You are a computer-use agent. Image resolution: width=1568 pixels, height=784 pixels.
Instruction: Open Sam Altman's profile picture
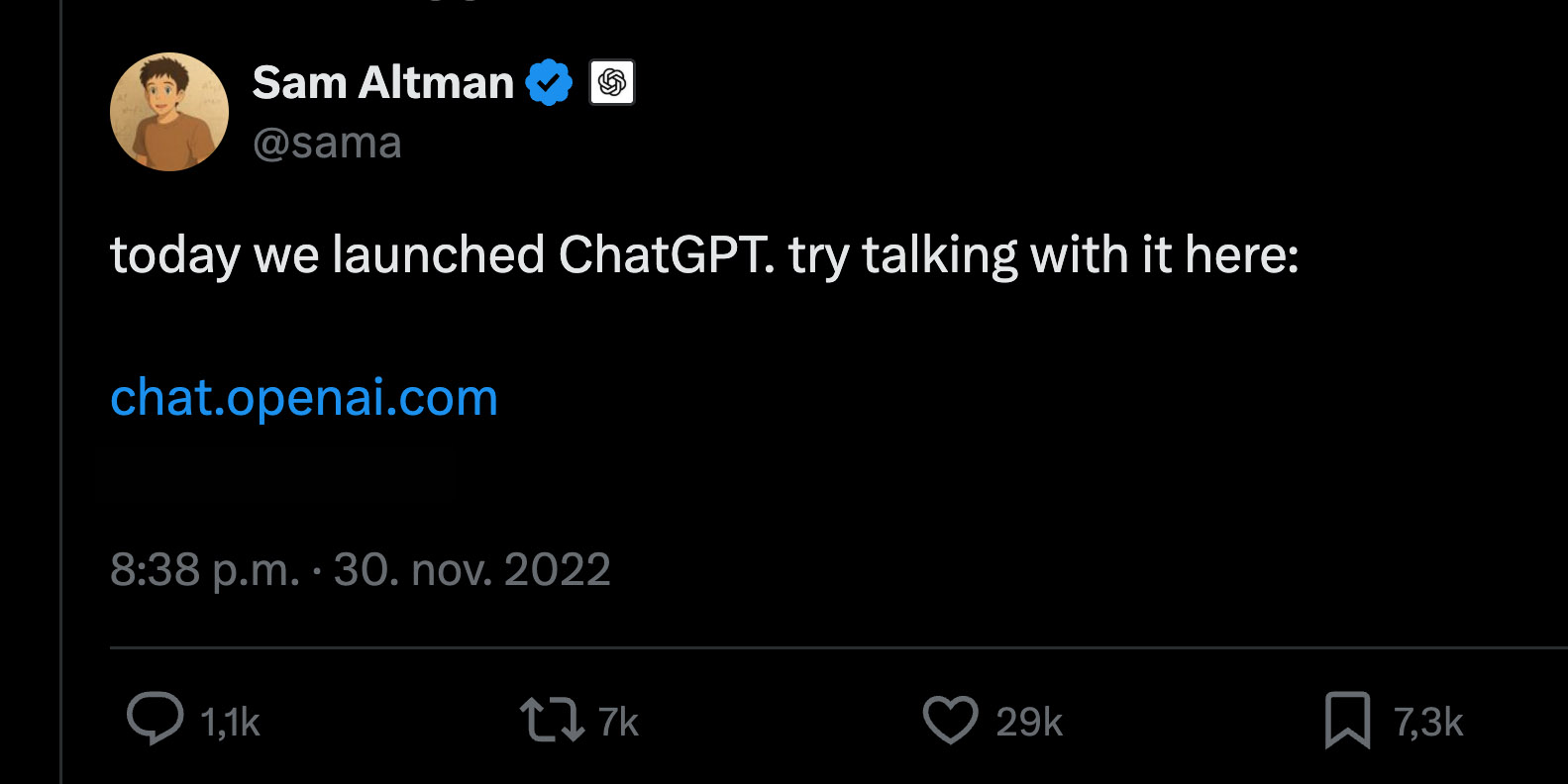[169, 112]
